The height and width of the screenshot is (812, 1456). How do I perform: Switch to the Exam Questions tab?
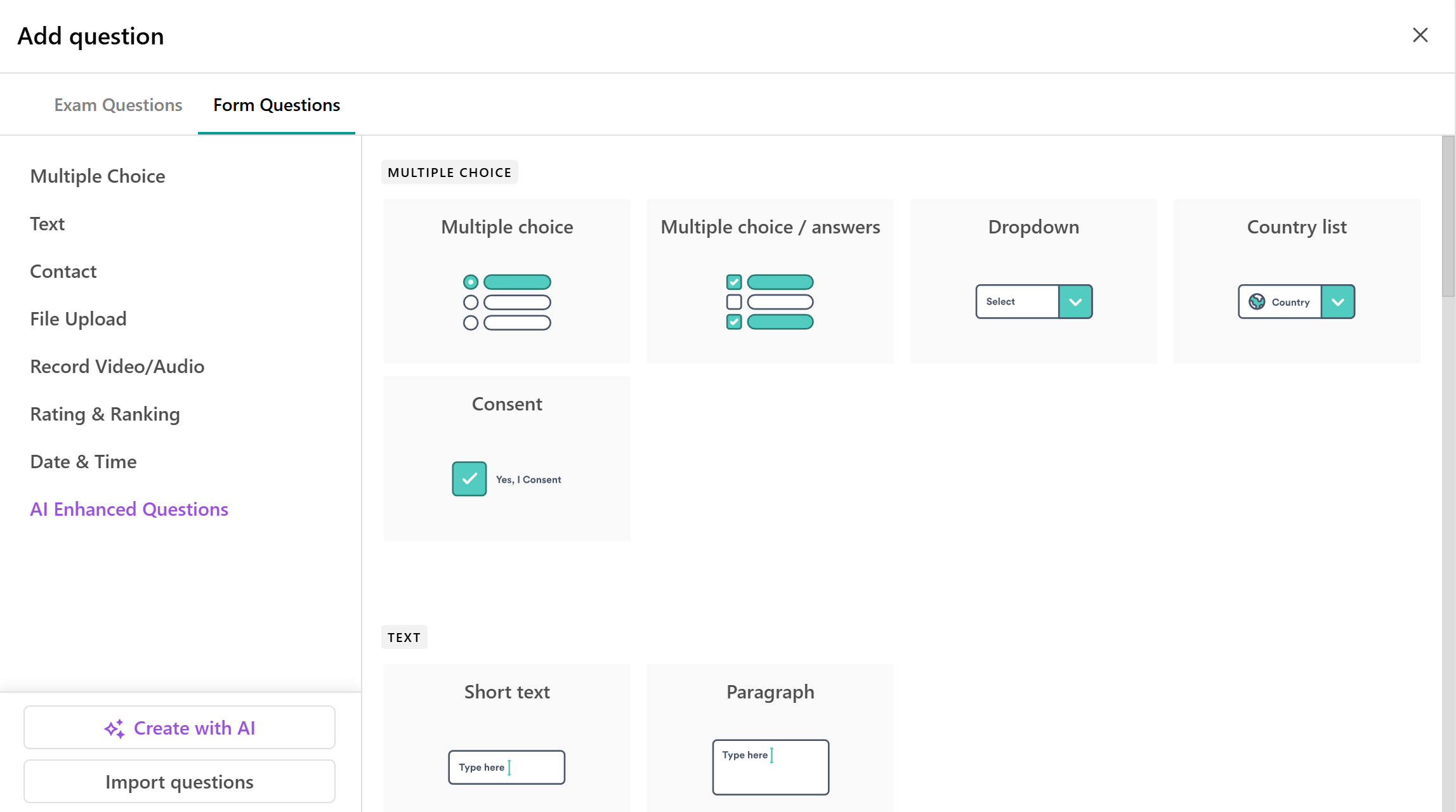[118, 105]
